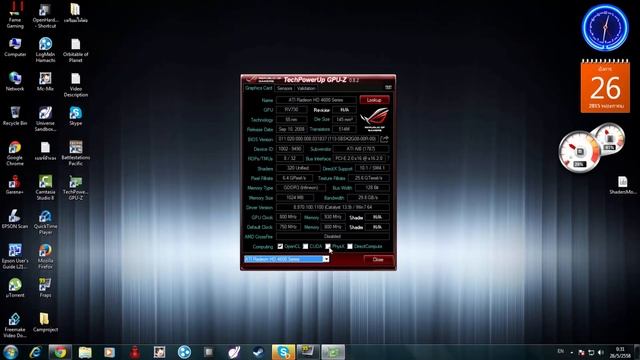The height and width of the screenshot is (360, 640).
Task: Select Orbitable of Planet file icon
Action: pyautogui.click(x=76, y=50)
